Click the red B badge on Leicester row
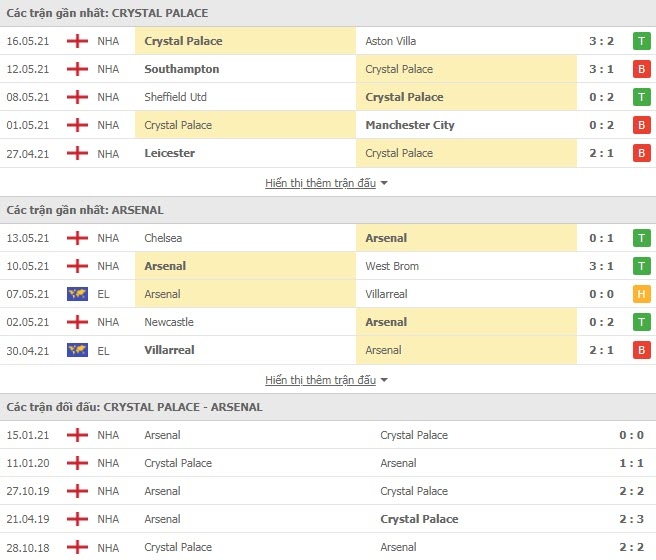 point(641,153)
